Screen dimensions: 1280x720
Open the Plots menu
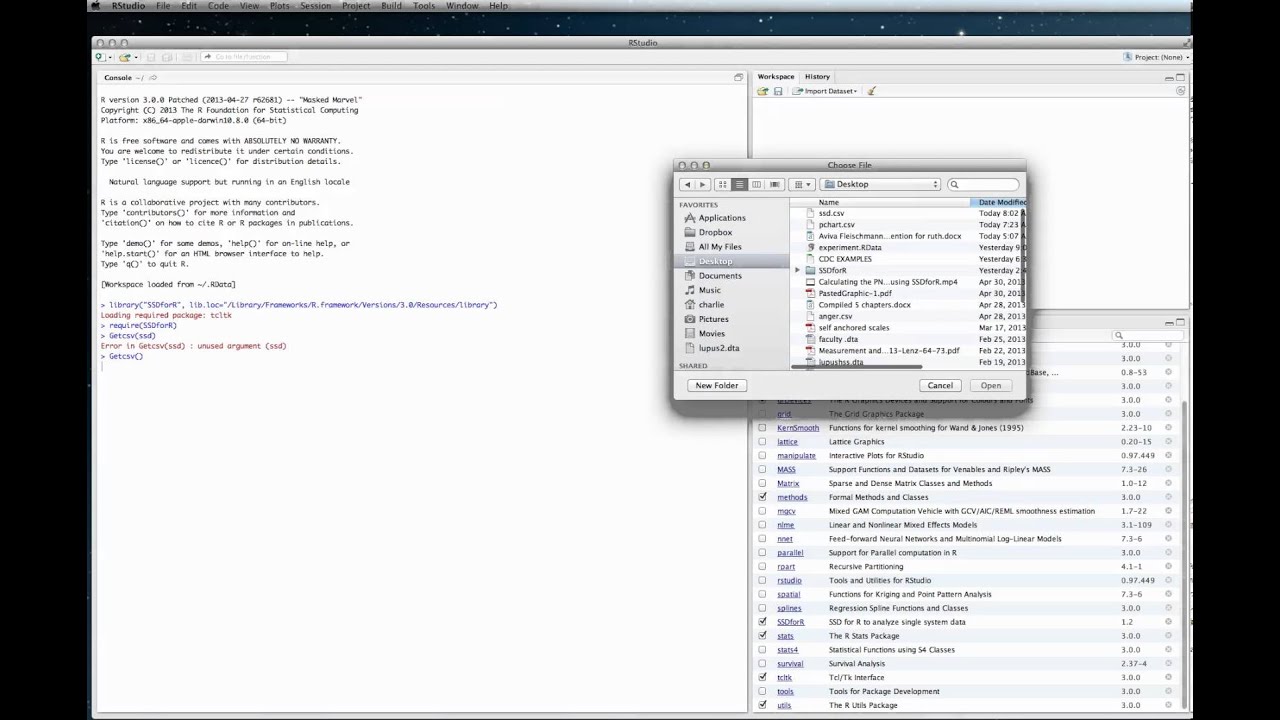280,6
